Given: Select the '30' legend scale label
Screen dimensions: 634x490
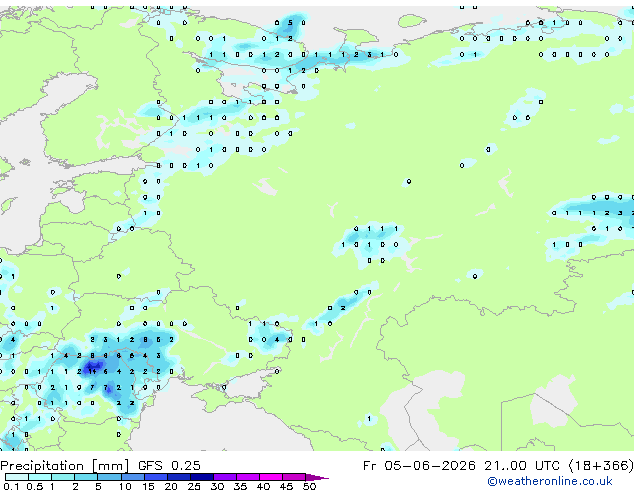Looking at the screenshot, I should (x=218, y=486).
